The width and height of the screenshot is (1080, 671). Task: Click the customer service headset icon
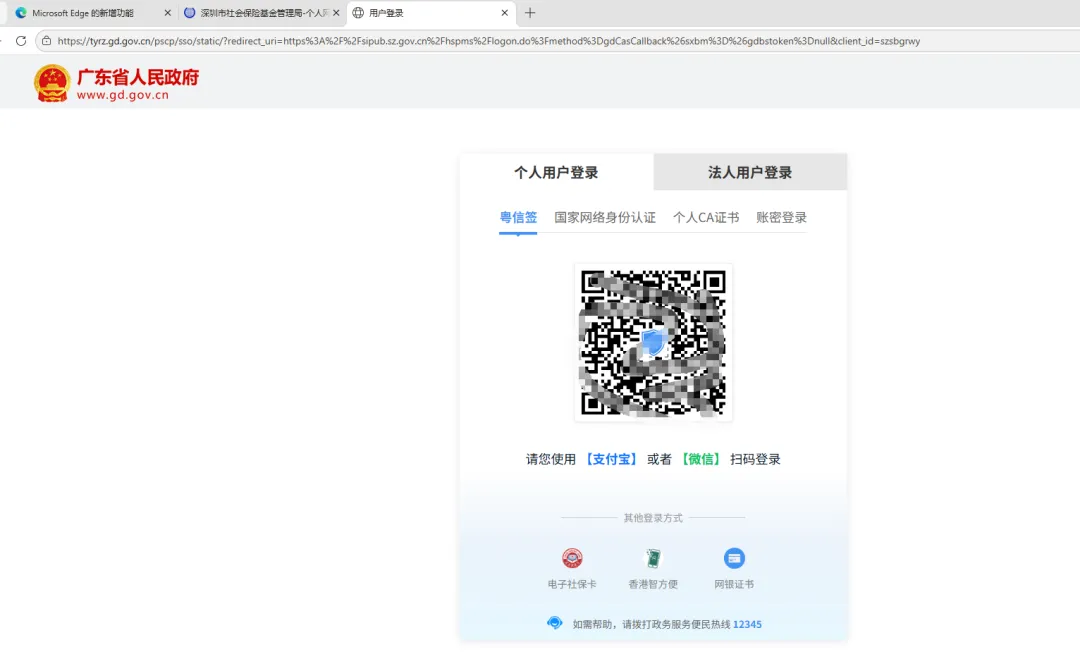[554, 623]
